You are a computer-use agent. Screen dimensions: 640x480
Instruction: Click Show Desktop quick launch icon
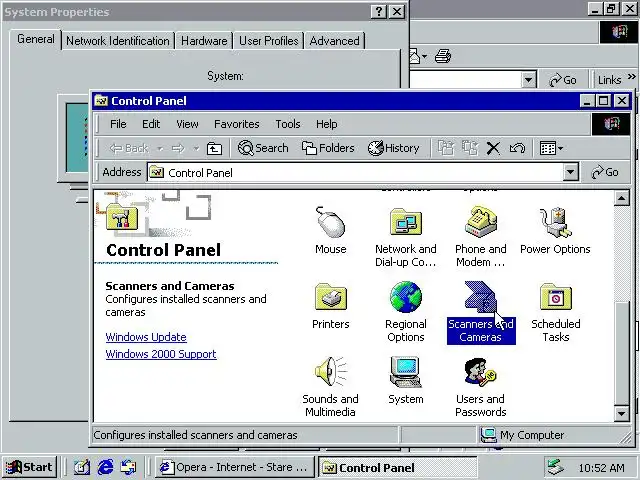(x=82, y=467)
